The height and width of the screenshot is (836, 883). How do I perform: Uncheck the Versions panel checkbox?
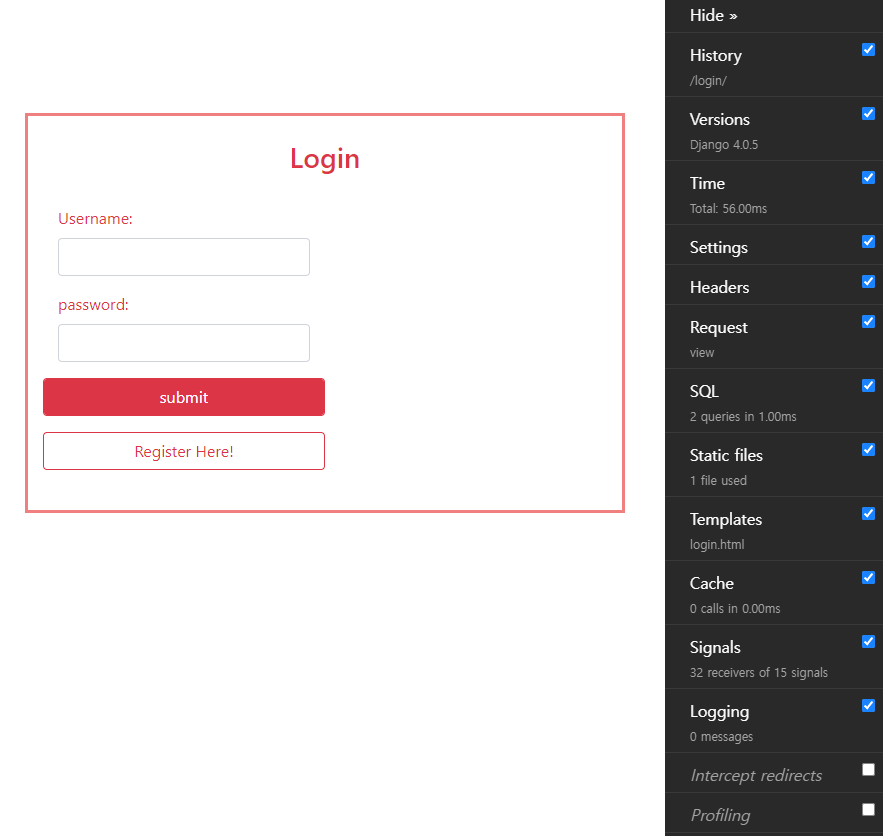pyautogui.click(x=868, y=114)
